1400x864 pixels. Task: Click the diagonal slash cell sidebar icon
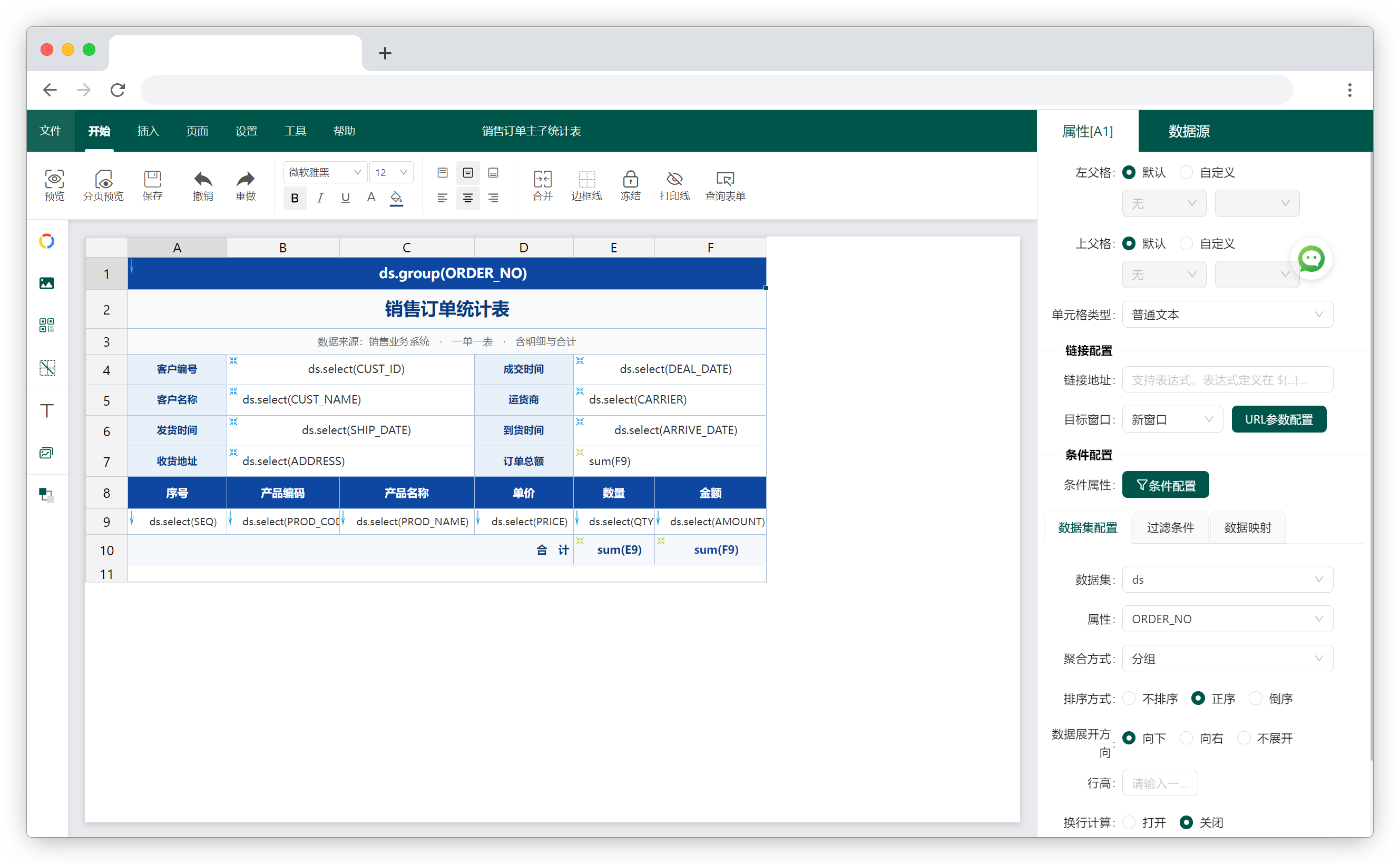point(47,368)
